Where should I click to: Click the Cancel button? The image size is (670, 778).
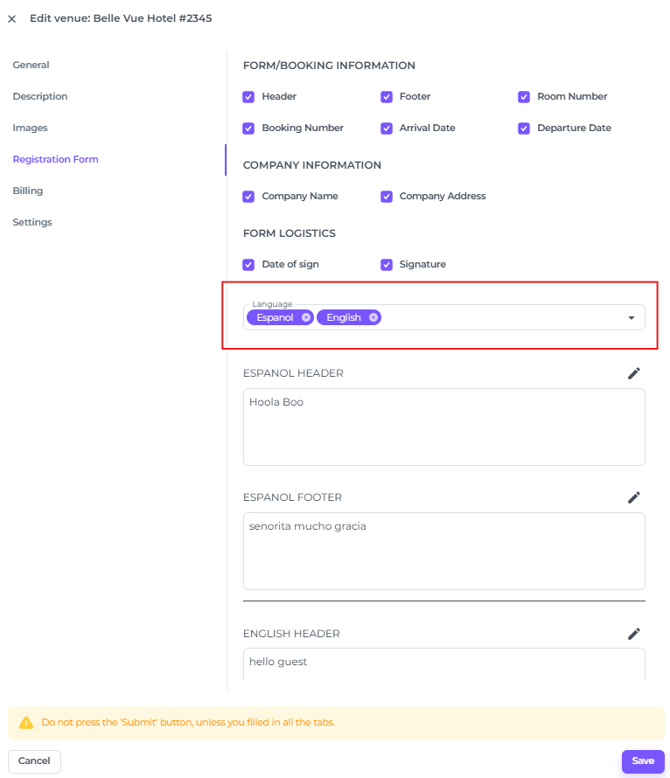click(x=34, y=761)
